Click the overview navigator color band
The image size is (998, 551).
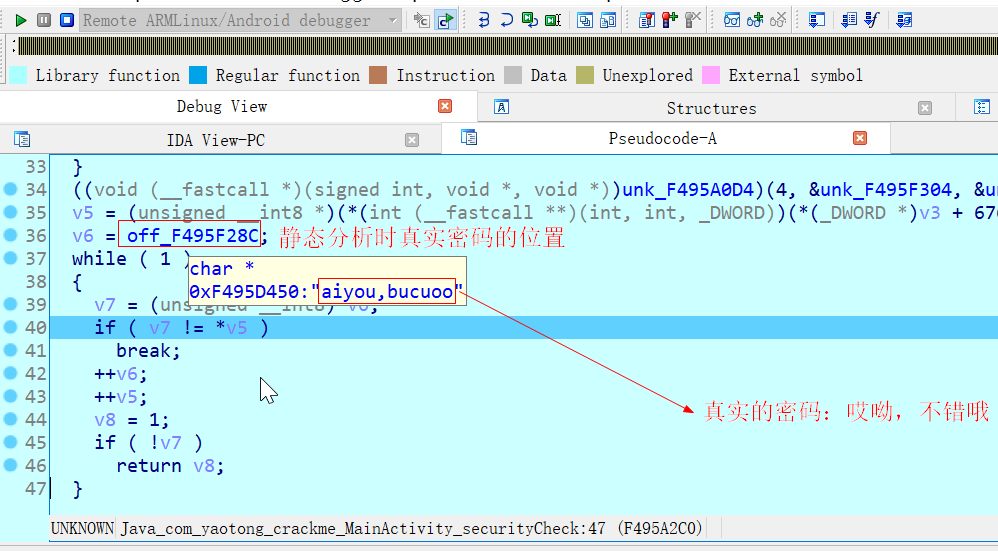[x=508, y=46]
